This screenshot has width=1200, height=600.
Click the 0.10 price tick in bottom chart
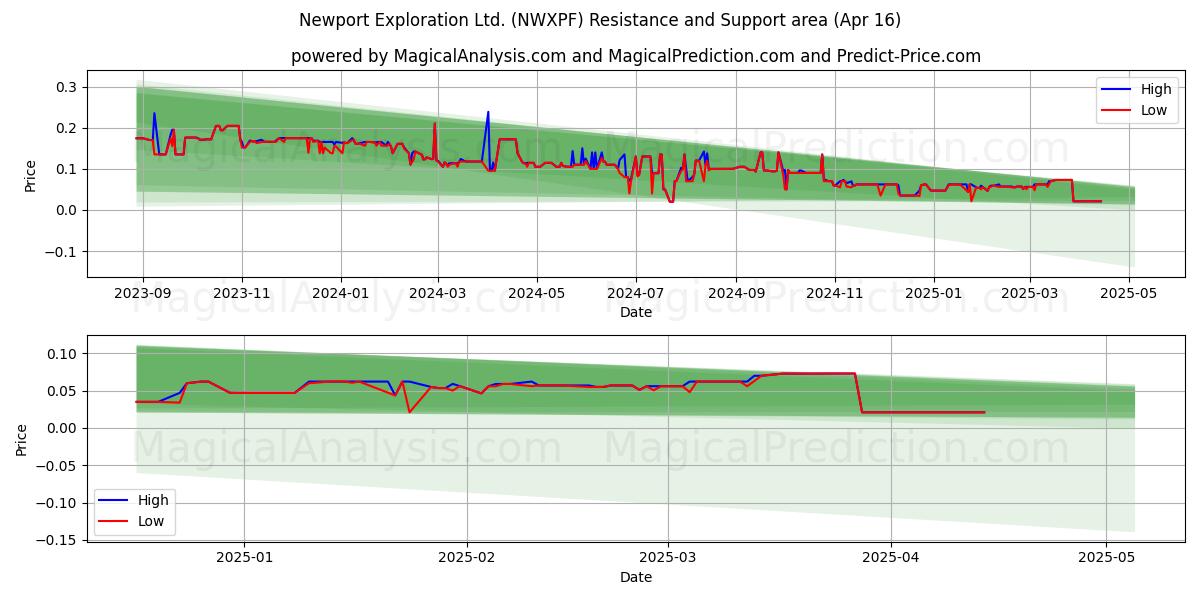[64, 354]
